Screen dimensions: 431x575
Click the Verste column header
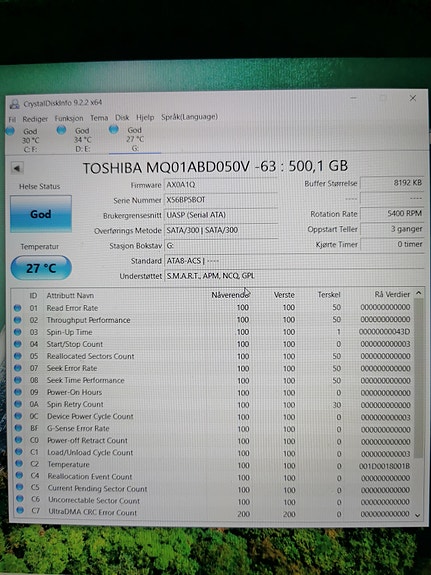coord(284,295)
